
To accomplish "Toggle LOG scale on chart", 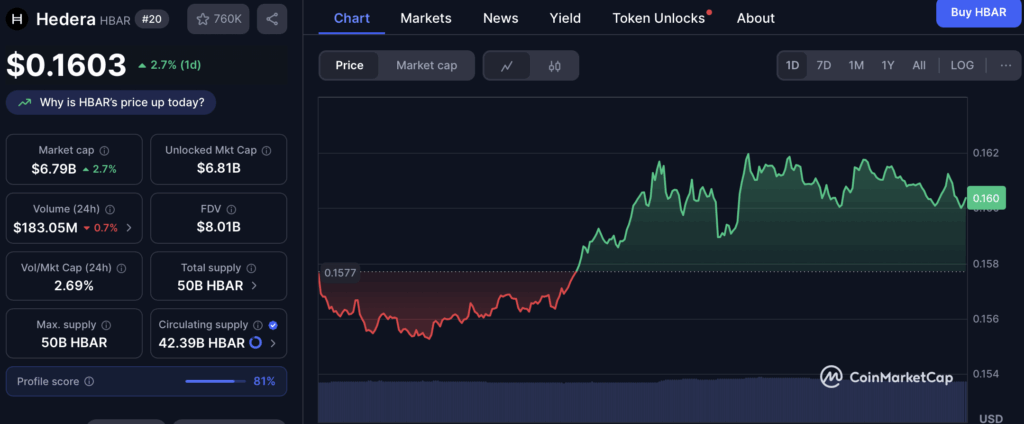I will pyautogui.click(x=962, y=65).
